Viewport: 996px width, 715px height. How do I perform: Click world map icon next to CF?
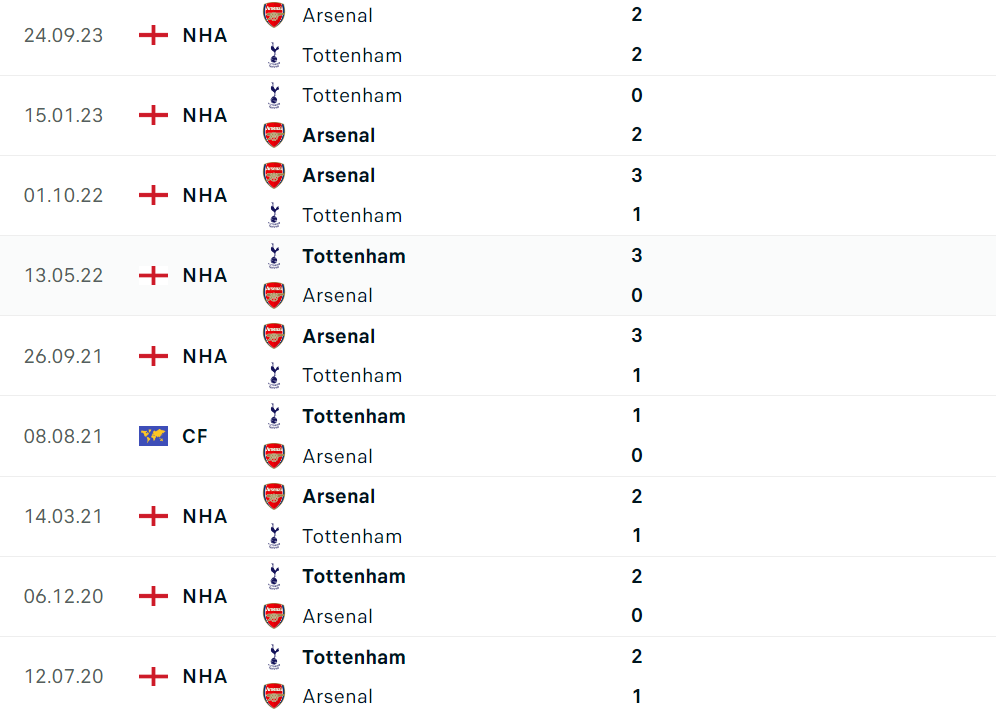[x=153, y=436]
